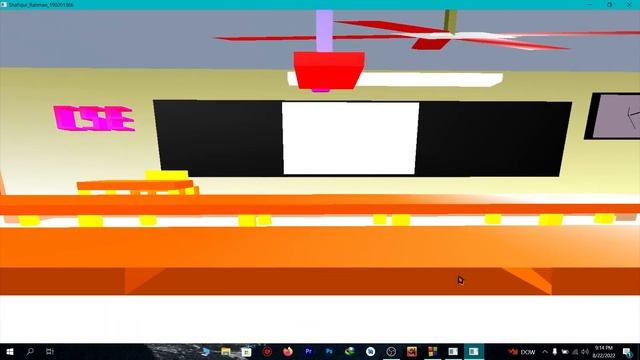Open the network tray icon
Image resolution: width=640 pixels, height=360 pixels.
(575, 351)
